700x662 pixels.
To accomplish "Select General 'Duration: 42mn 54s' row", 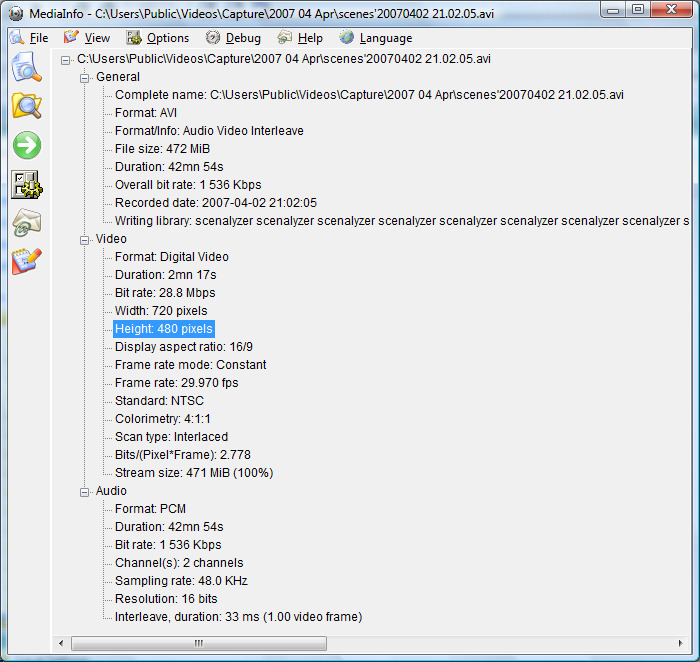I will point(169,167).
